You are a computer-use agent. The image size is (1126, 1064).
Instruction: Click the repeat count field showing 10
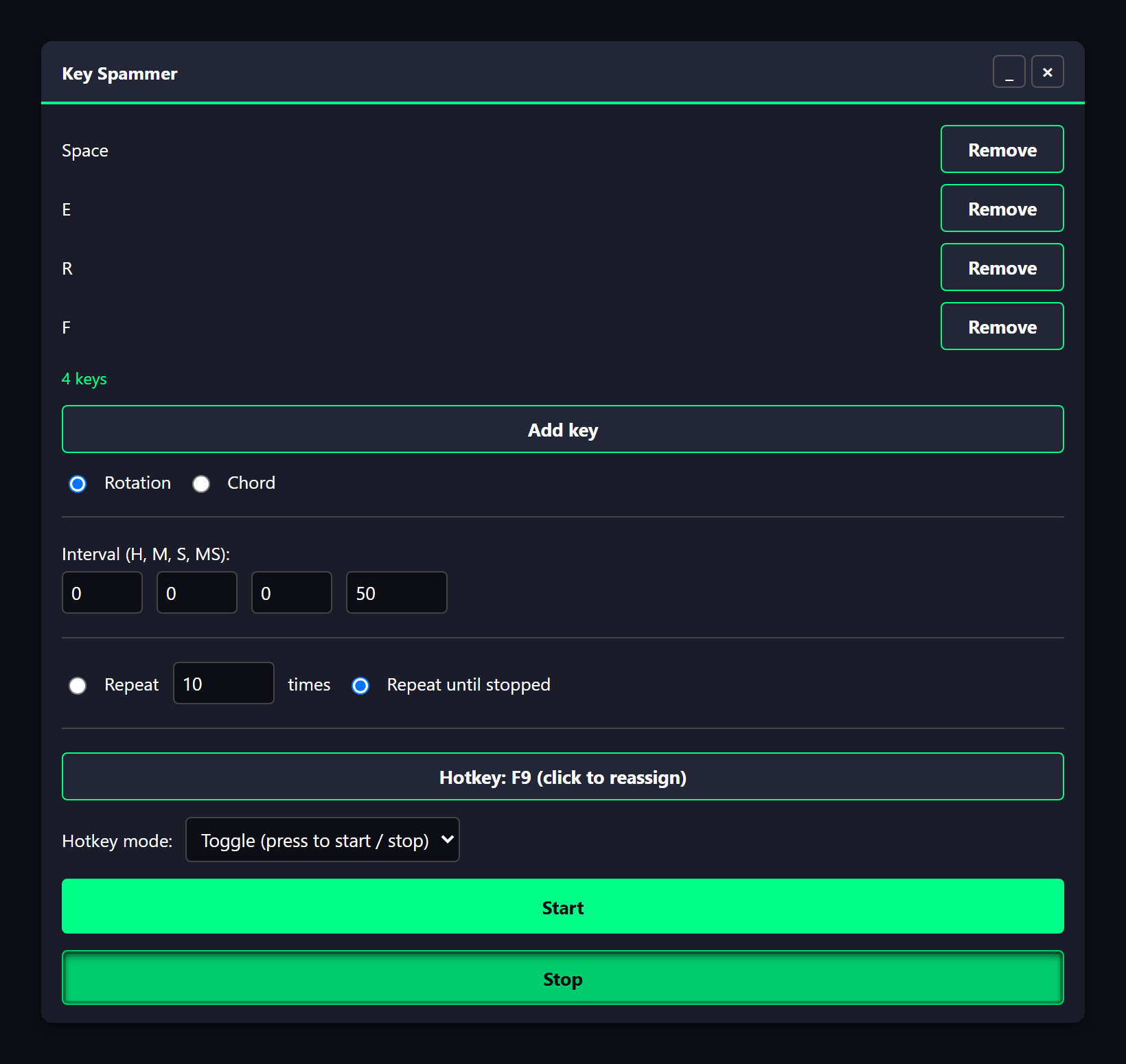pyautogui.click(x=224, y=683)
